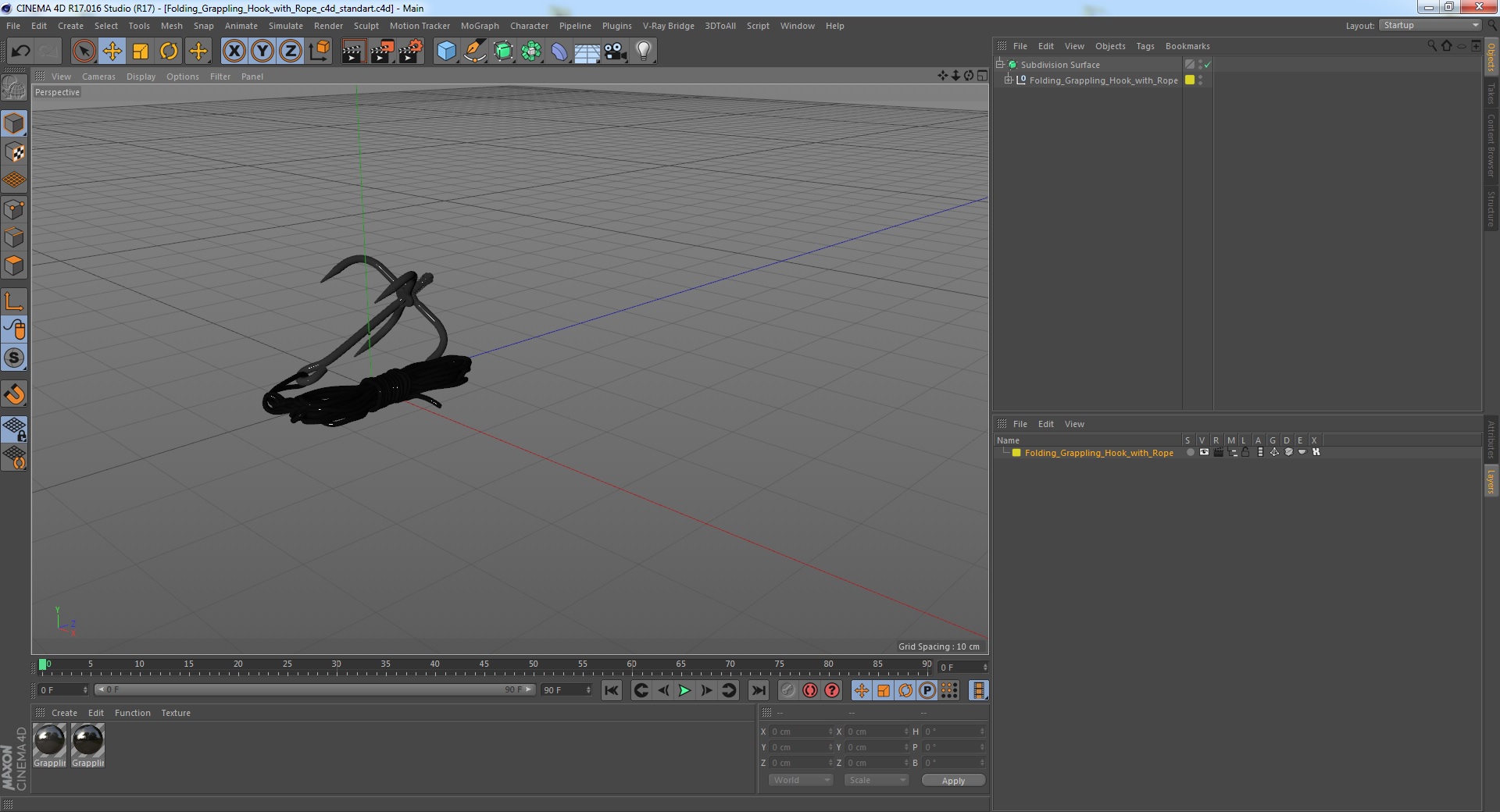Toggle Z axis lock
1500x812 pixels.
(291, 52)
